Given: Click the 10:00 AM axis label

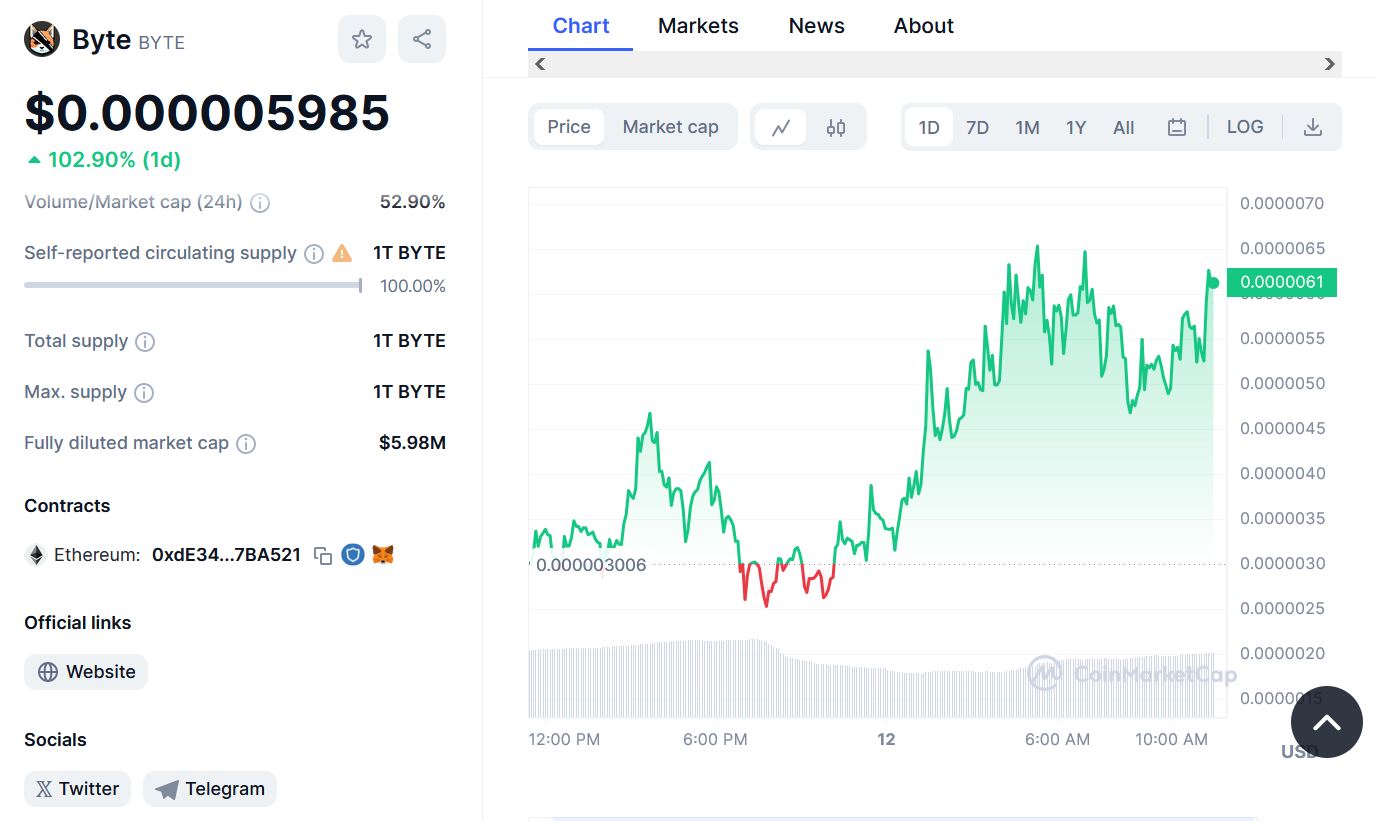Looking at the screenshot, I should click(x=1171, y=740).
